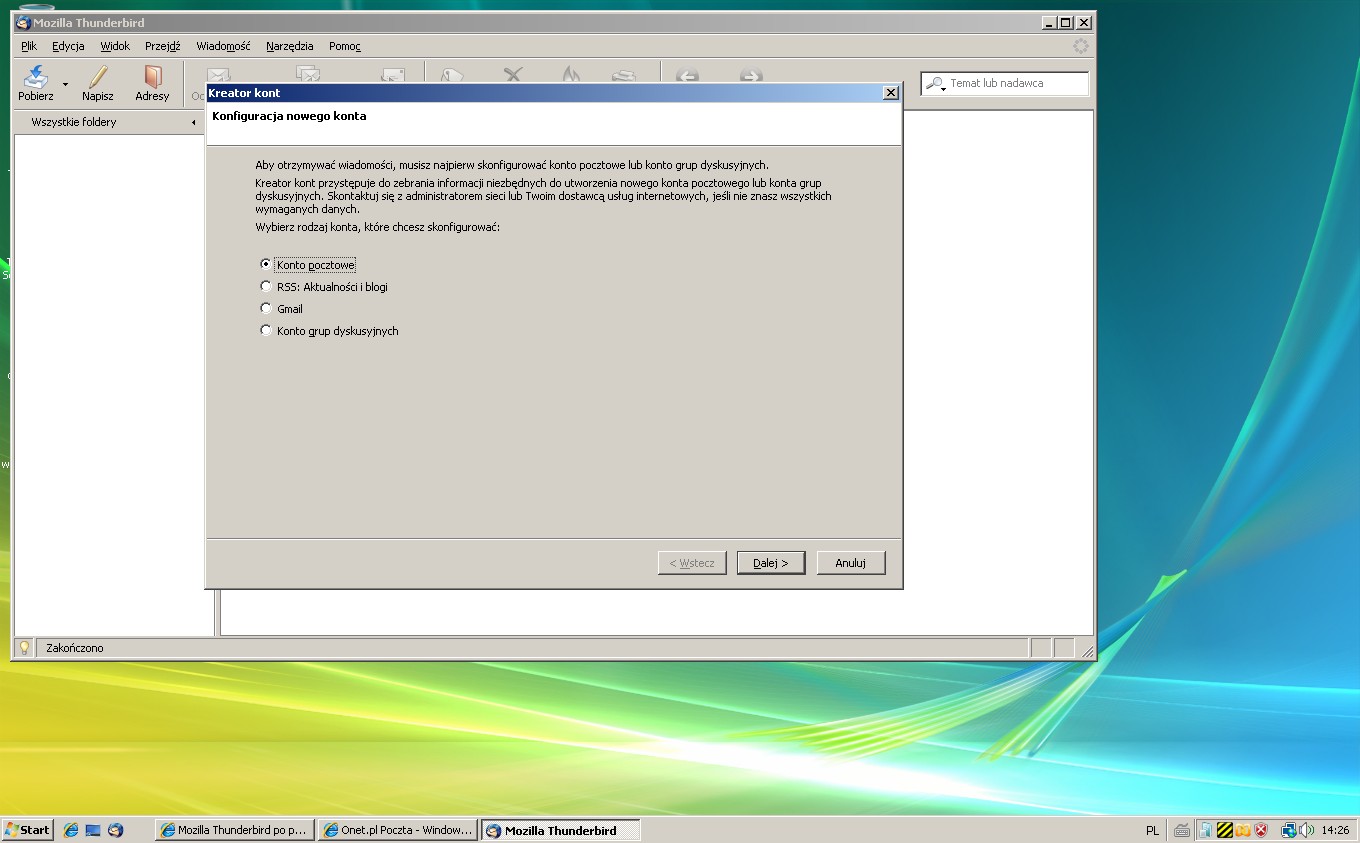The width and height of the screenshot is (1360, 843).
Task: Open the Plik menu
Action: point(29,46)
